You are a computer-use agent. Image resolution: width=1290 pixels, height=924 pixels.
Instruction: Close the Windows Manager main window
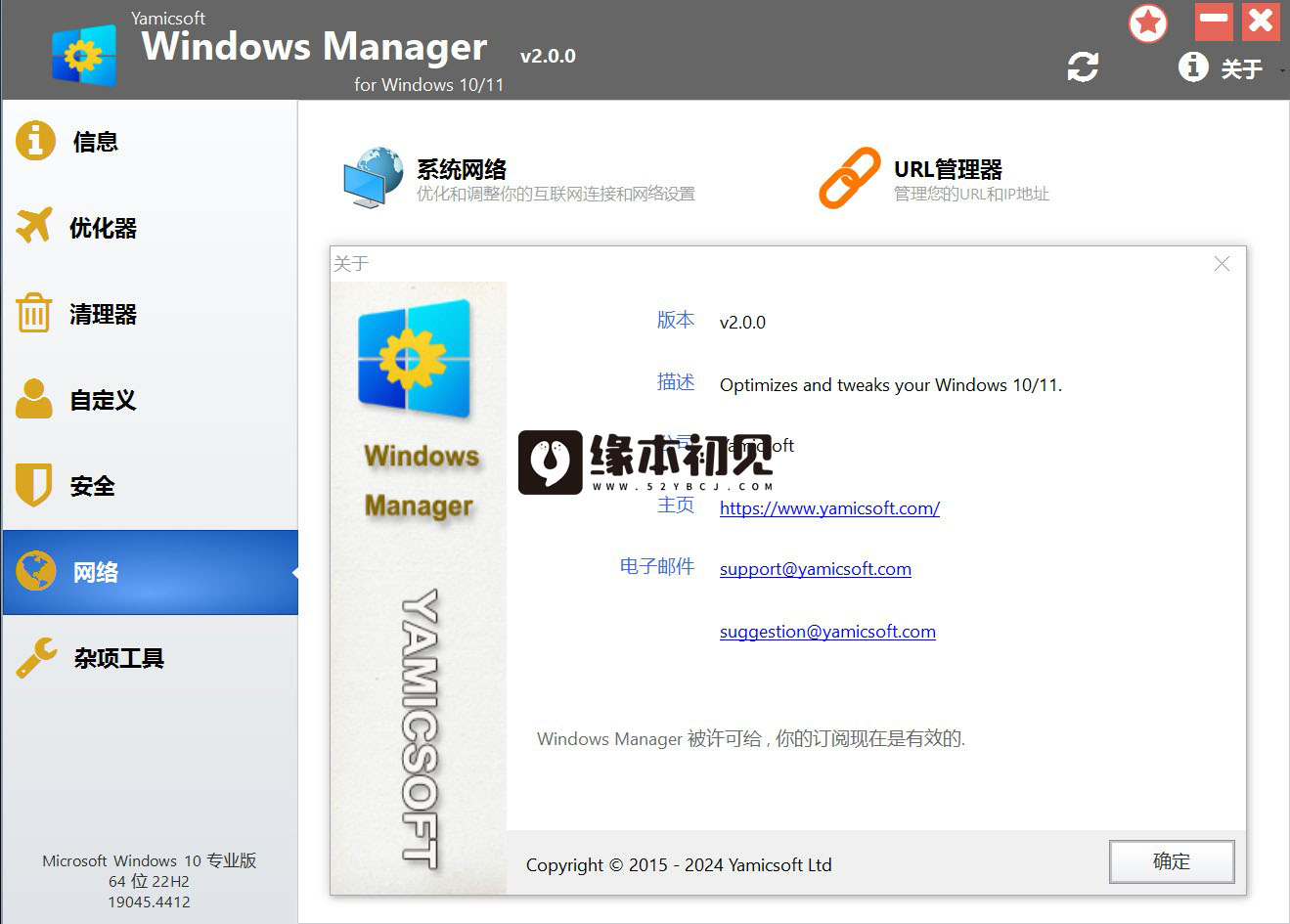click(x=1262, y=21)
